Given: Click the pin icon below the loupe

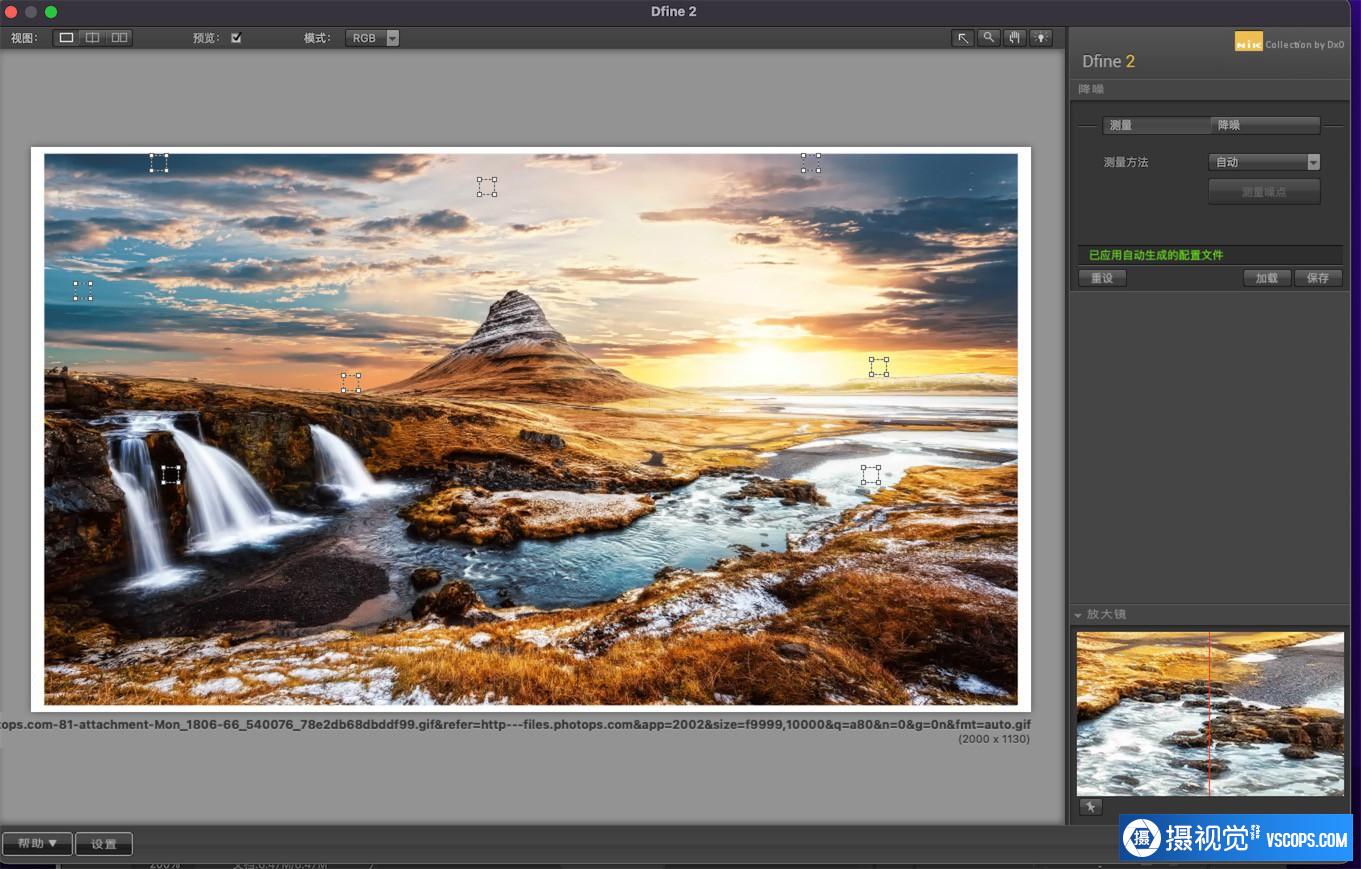Looking at the screenshot, I should tap(1090, 807).
